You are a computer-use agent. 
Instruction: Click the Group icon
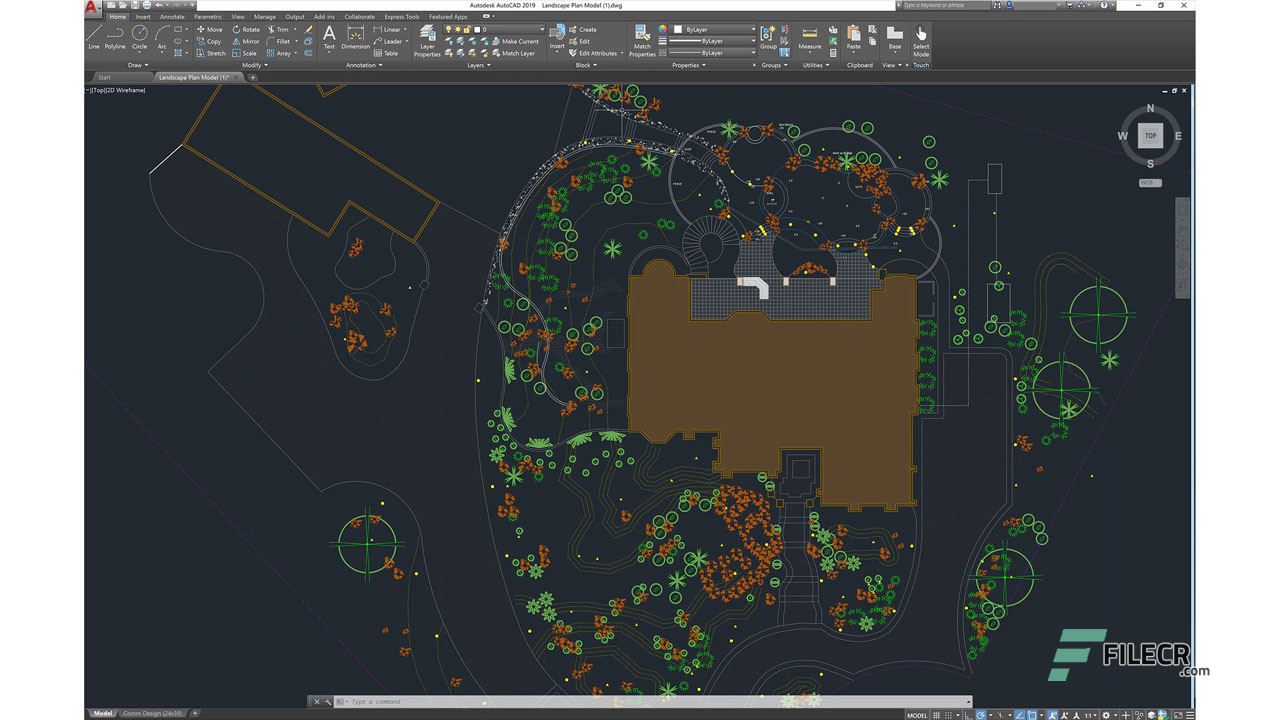[x=768, y=38]
